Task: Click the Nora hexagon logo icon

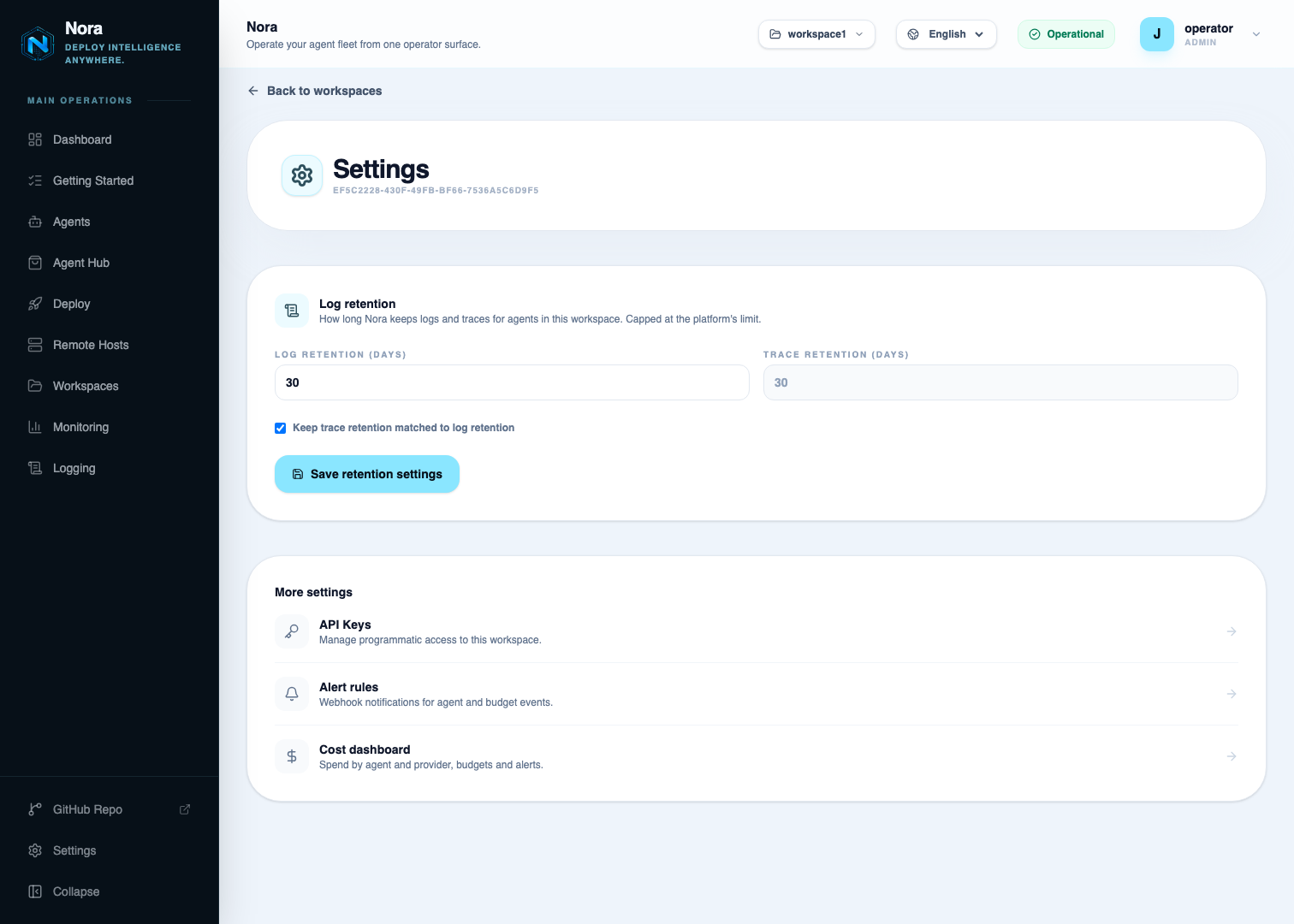Action: coord(38,44)
